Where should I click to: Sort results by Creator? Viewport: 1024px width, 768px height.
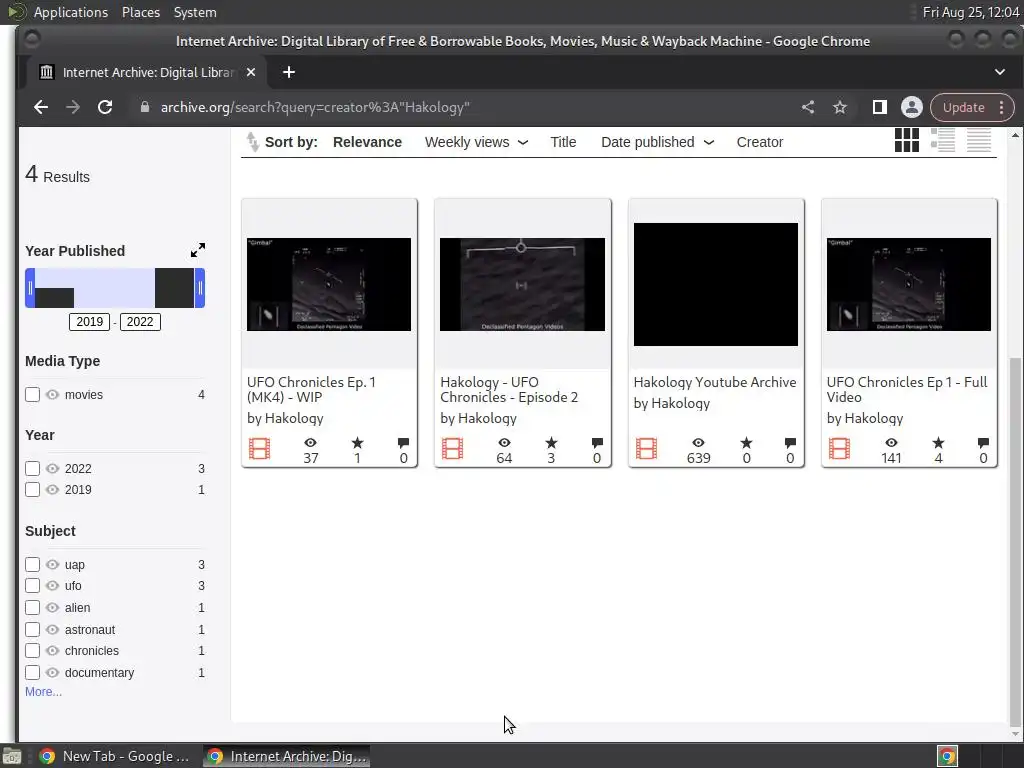(x=760, y=142)
